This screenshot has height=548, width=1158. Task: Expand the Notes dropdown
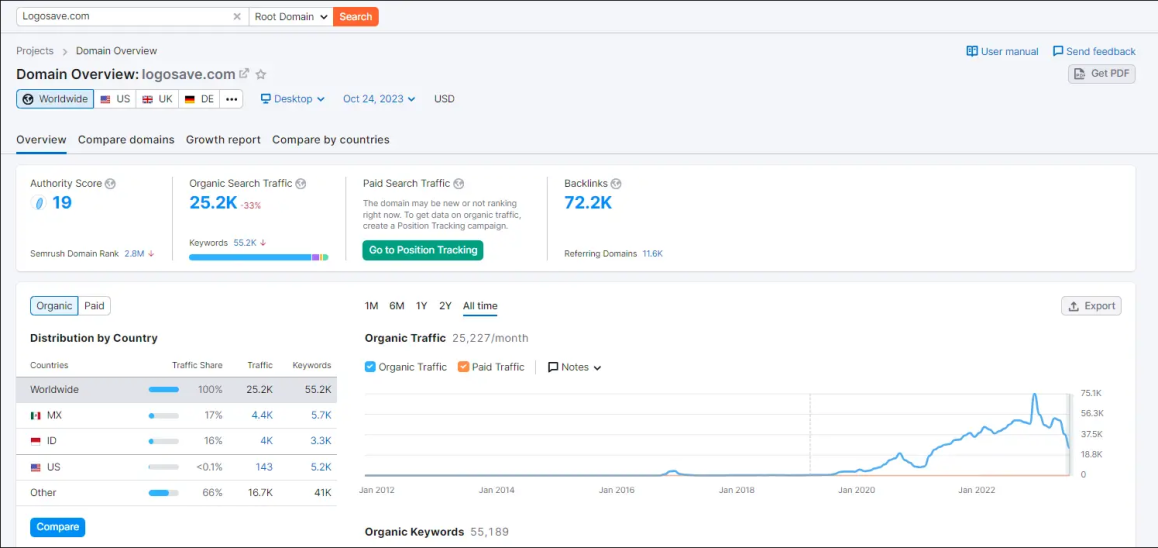click(575, 367)
